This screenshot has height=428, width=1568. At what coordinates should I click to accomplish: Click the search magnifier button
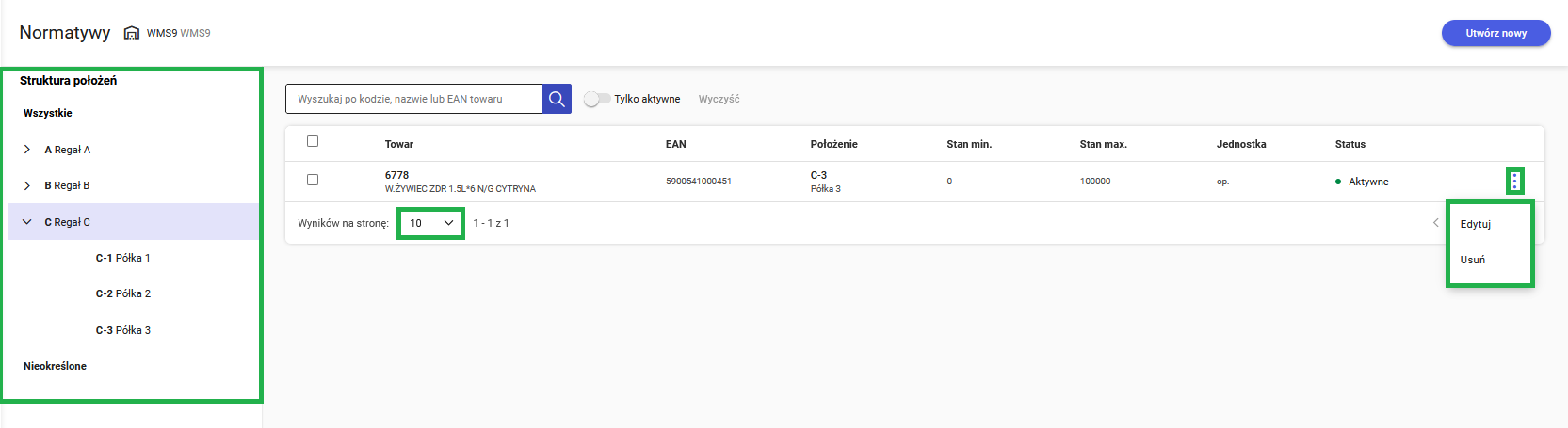557,99
